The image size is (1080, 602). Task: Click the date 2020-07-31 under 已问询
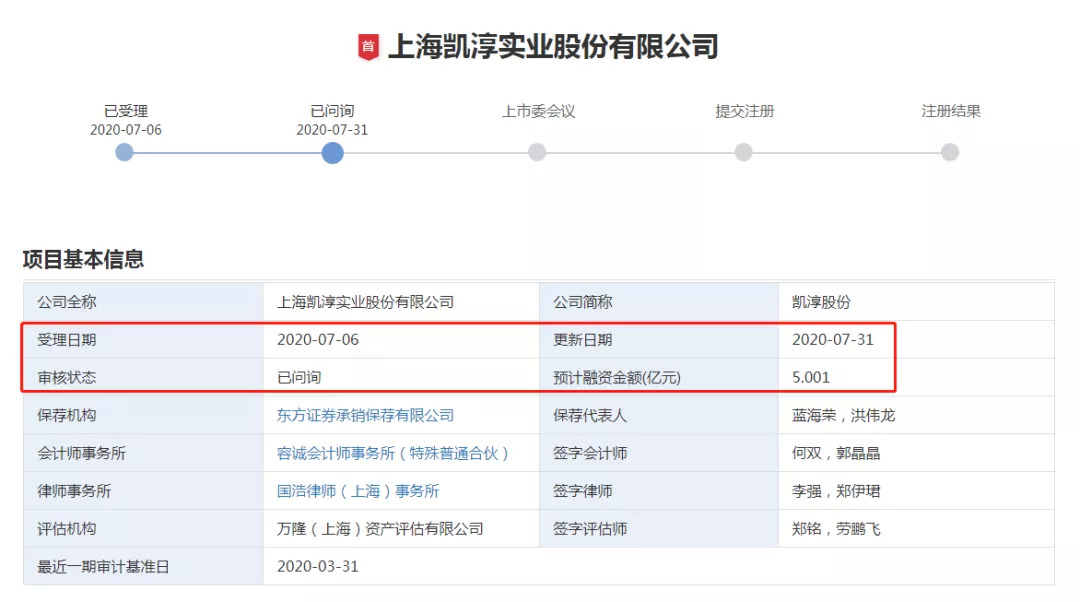point(332,129)
